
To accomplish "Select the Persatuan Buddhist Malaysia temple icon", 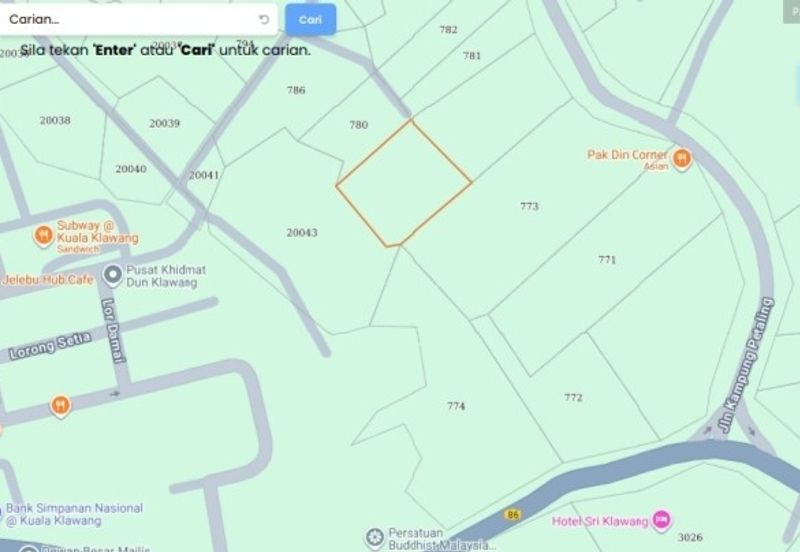I will pos(375,538).
